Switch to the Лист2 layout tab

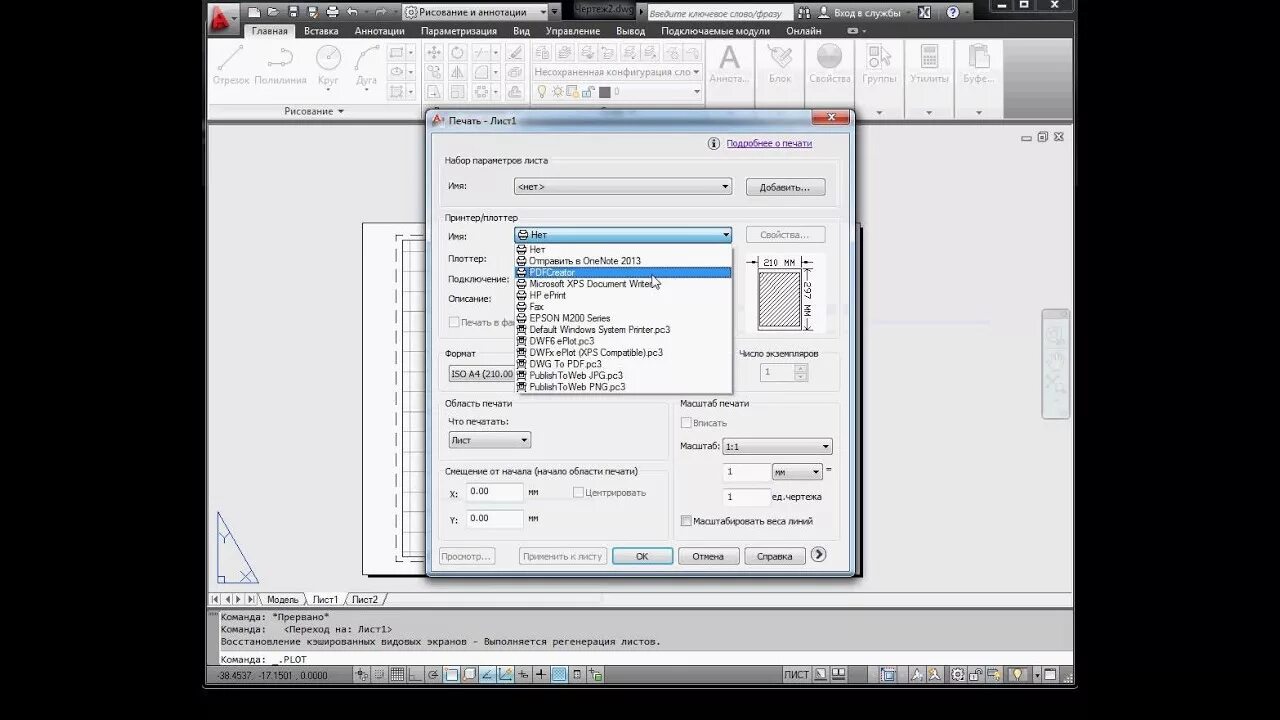(x=364, y=599)
